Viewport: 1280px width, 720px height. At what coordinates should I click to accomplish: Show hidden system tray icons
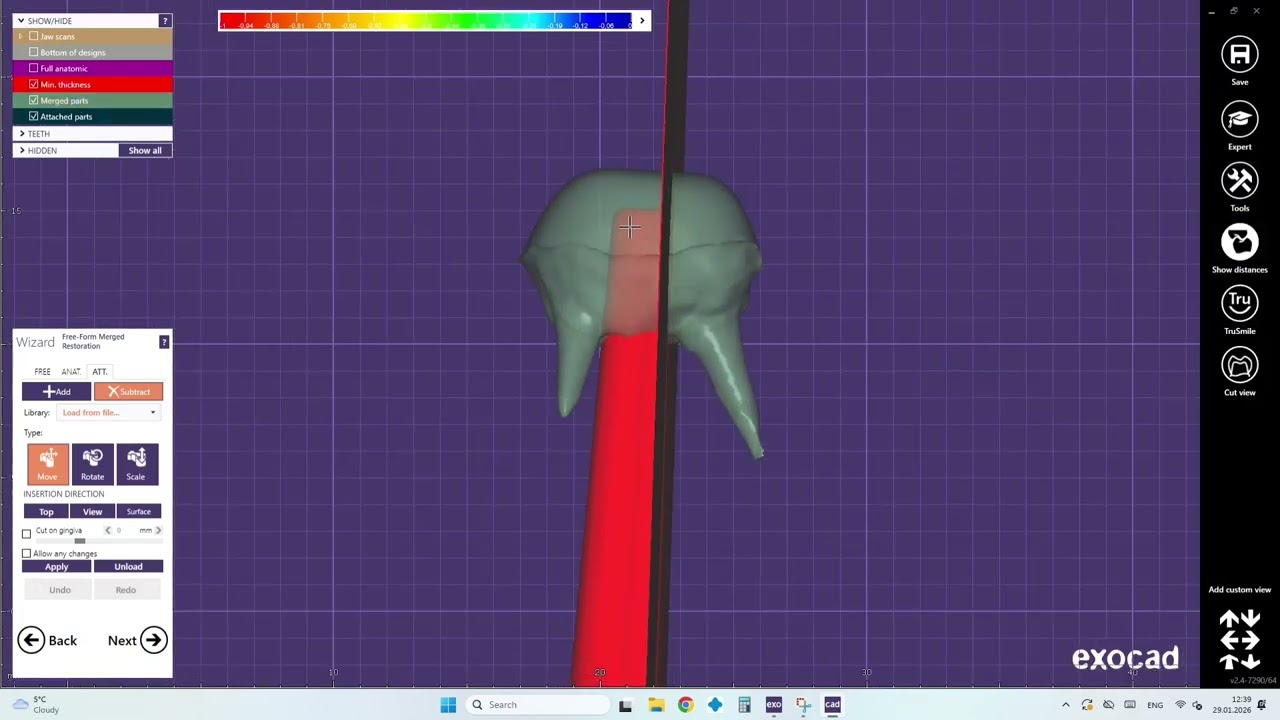click(x=1065, y=705)
